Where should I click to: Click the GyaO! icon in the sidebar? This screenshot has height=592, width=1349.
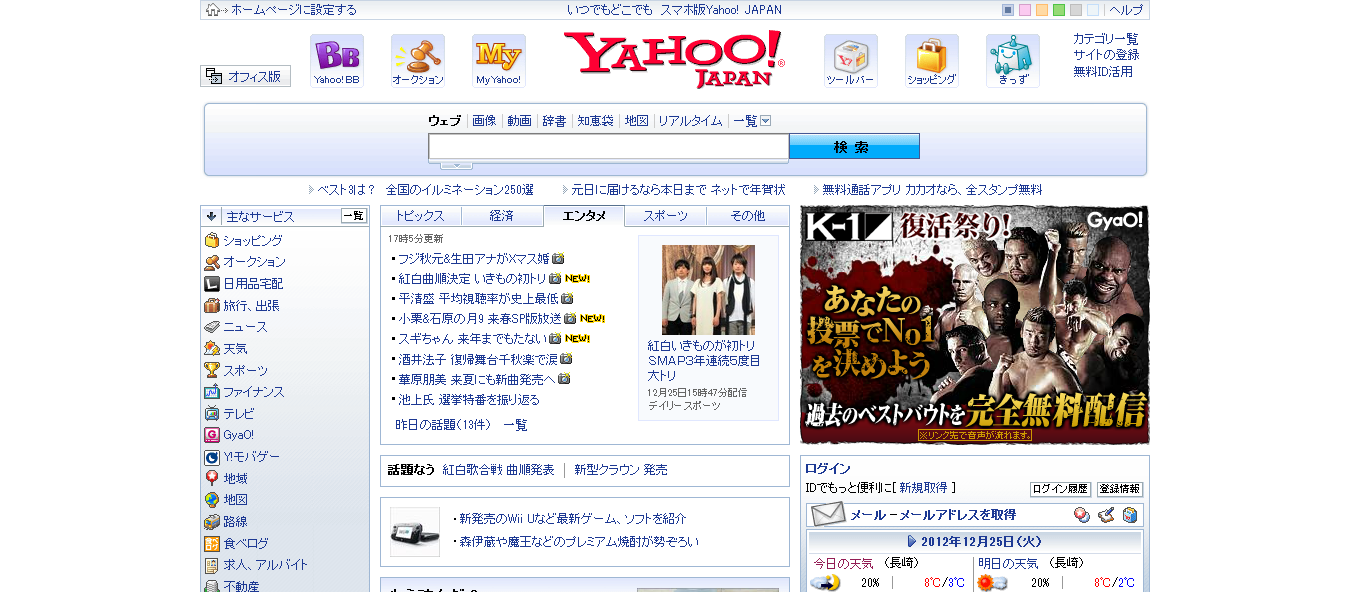point(212,435)
